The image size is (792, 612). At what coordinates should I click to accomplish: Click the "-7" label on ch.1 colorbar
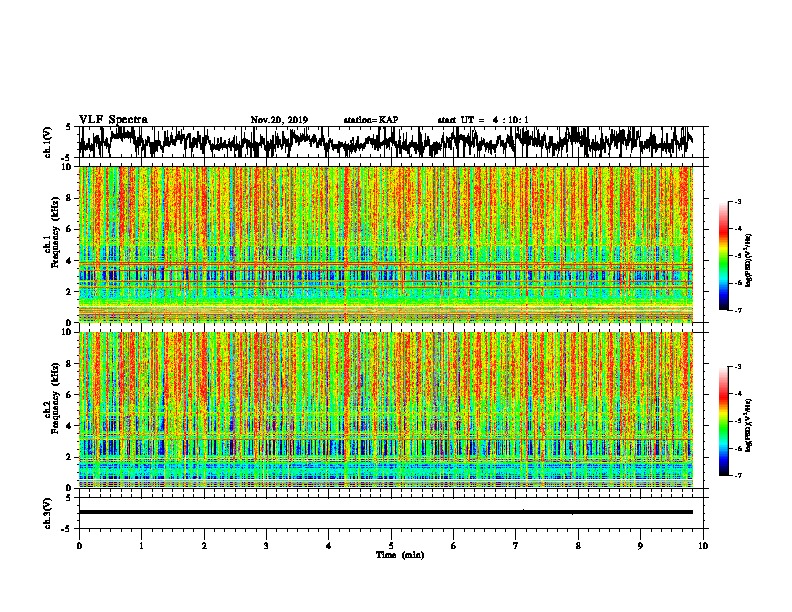737,310
